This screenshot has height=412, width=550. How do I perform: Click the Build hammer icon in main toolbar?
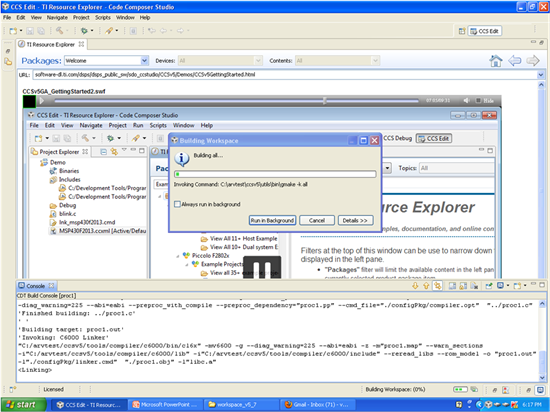click(x=59, y=31)
